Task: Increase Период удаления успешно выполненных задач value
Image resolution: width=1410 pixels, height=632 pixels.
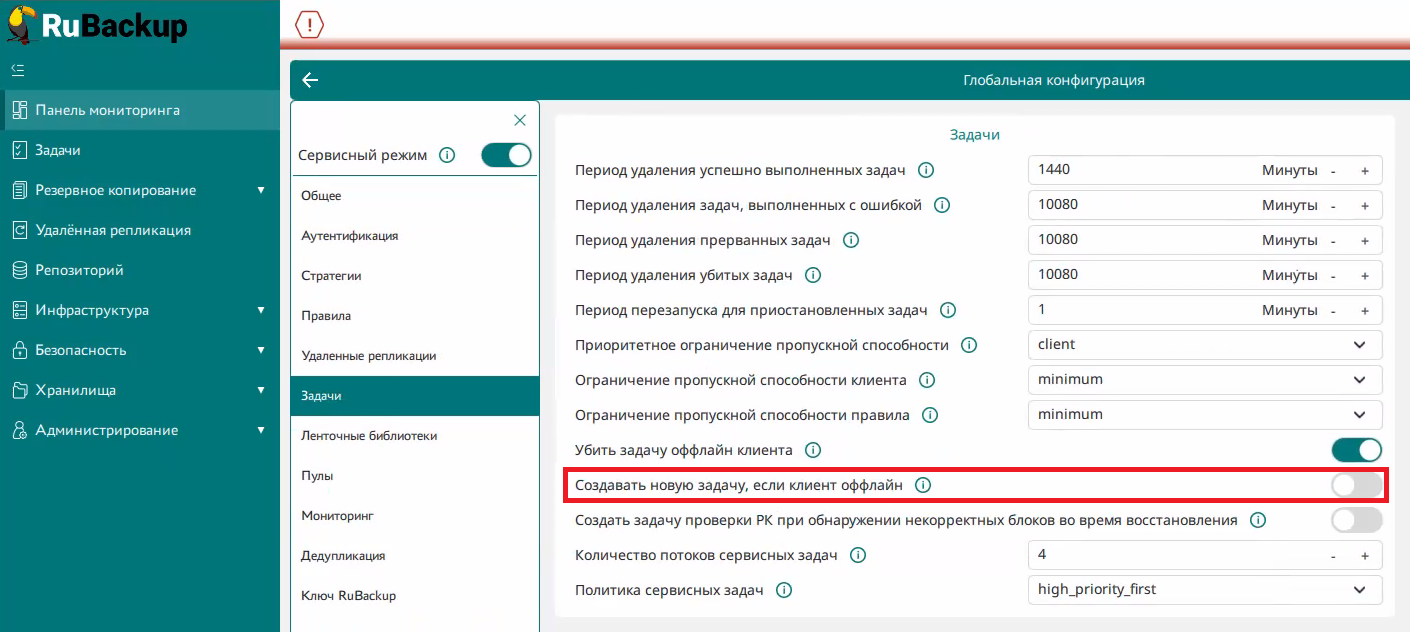Action: [1364, 171]
